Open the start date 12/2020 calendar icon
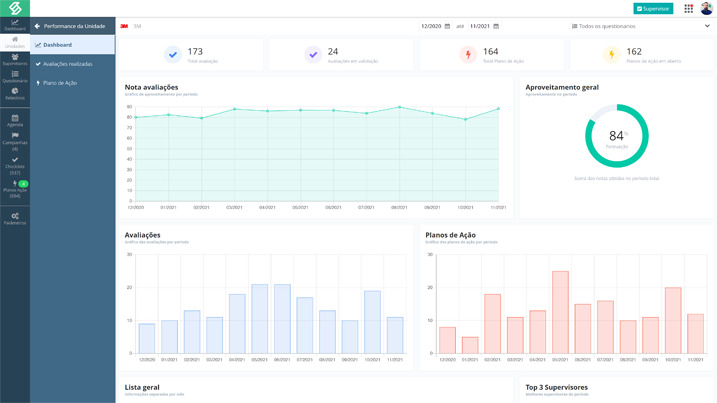The height and width of the screenshot is (403, 717). click(447, 26)
